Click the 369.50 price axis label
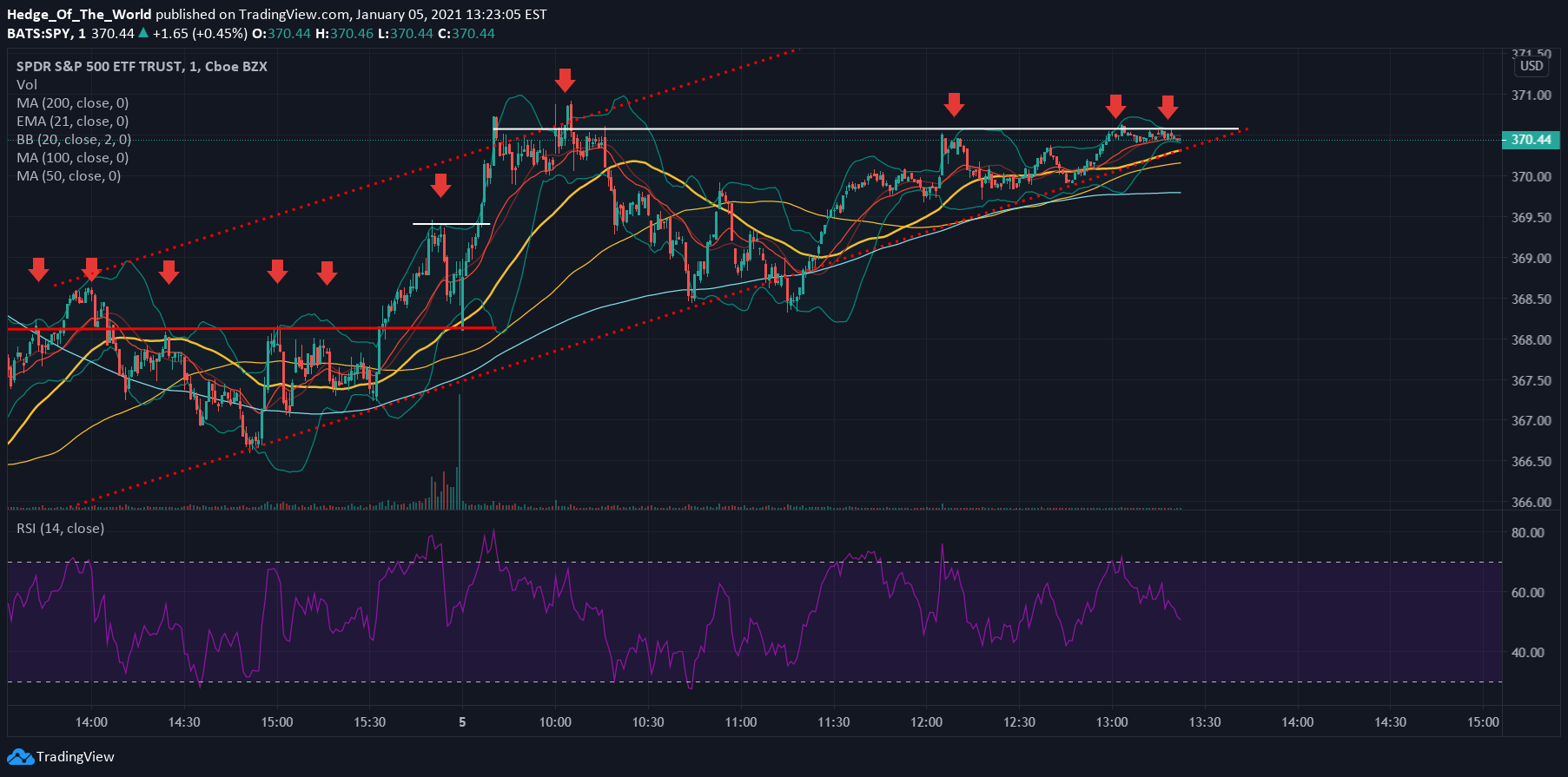This screenshot has height=777, width=1568. pos(1532,217)
